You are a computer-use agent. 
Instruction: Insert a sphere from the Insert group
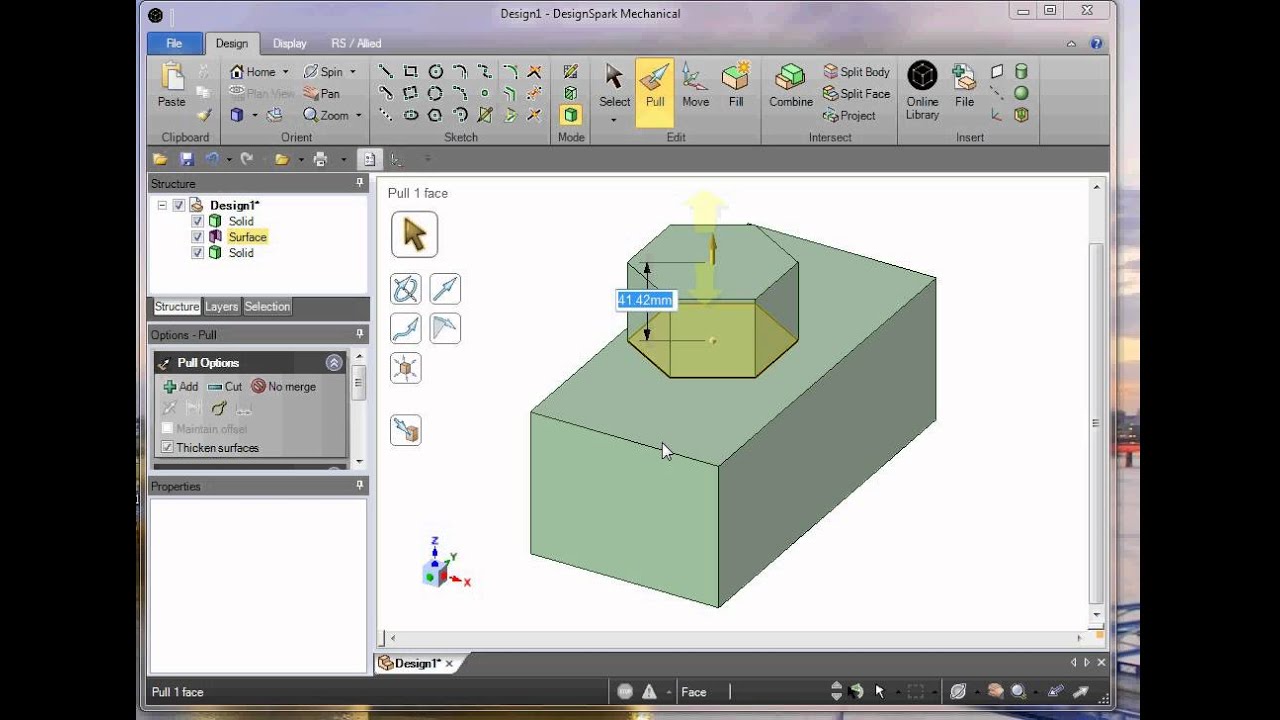pos(1021,94)
